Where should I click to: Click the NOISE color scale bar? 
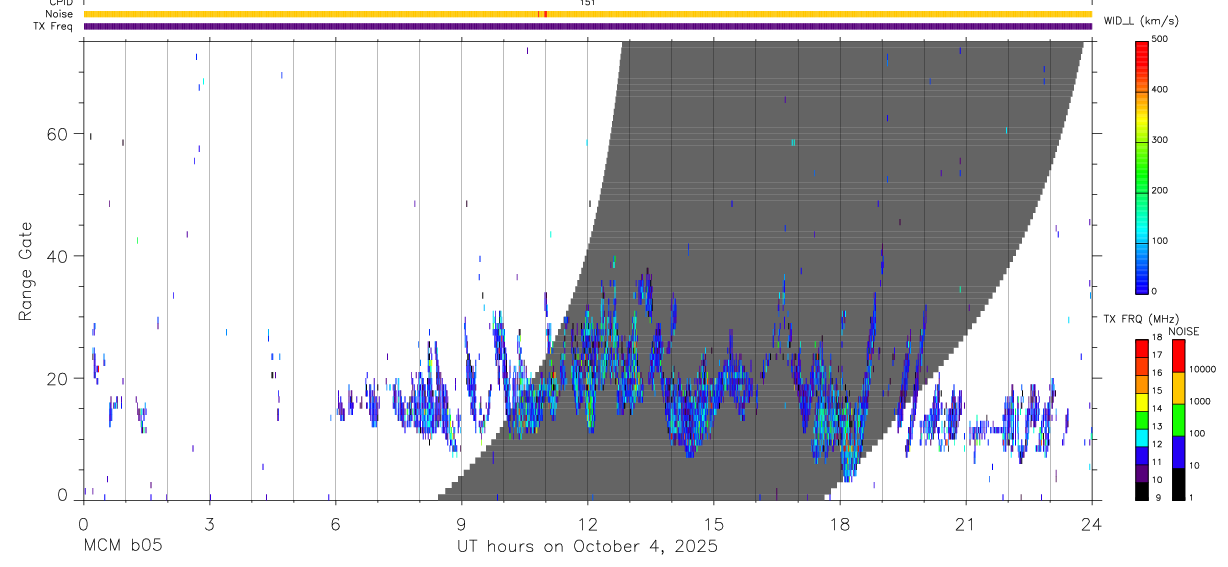click(x=1179, y=419)
